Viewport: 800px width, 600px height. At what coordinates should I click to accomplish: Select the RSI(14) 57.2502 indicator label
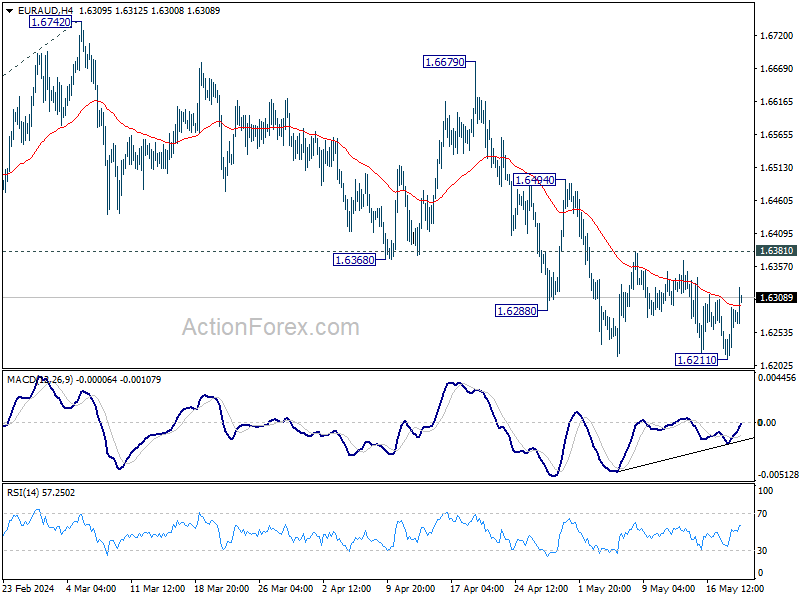41,493
